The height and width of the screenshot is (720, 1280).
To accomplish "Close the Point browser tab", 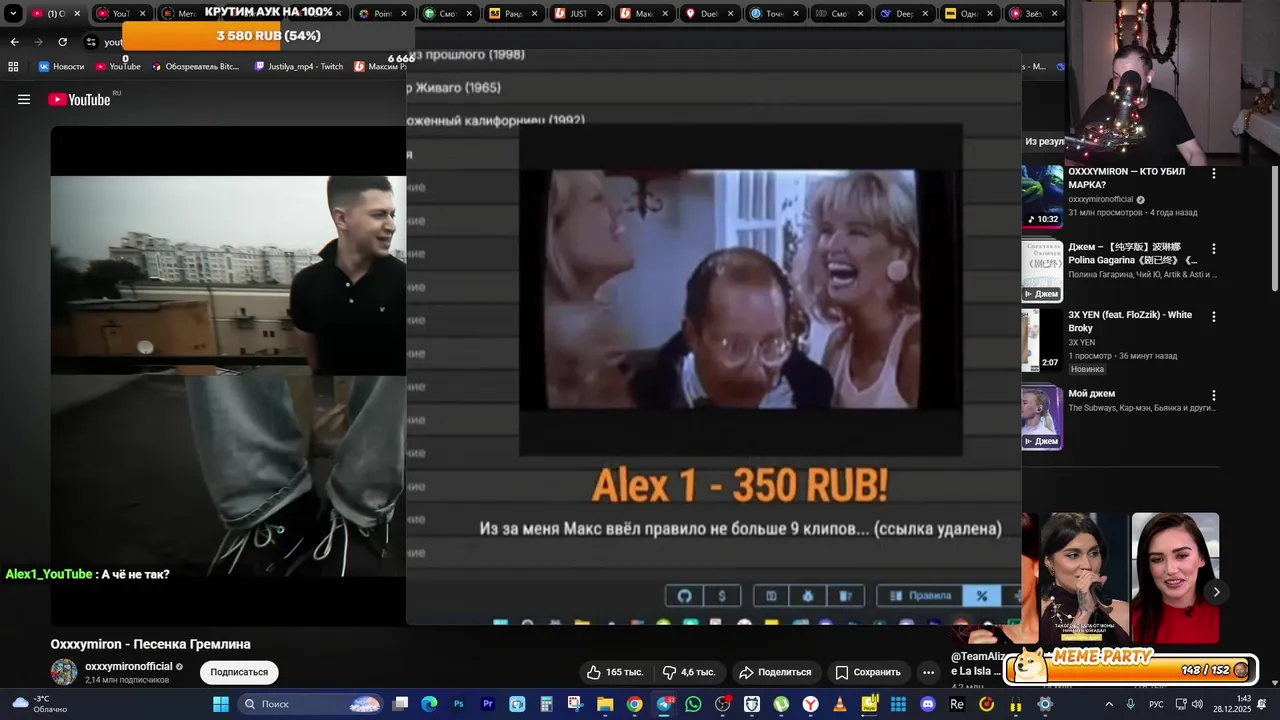I will pos(405,14).
